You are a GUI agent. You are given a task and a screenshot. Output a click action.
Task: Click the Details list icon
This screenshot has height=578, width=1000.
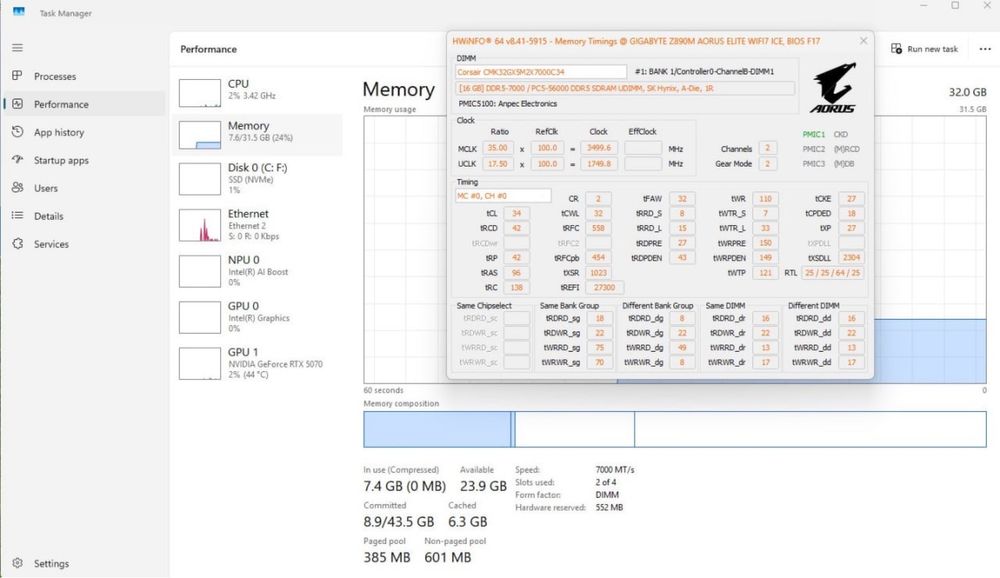pyautogui.click(x=18, y=216)
